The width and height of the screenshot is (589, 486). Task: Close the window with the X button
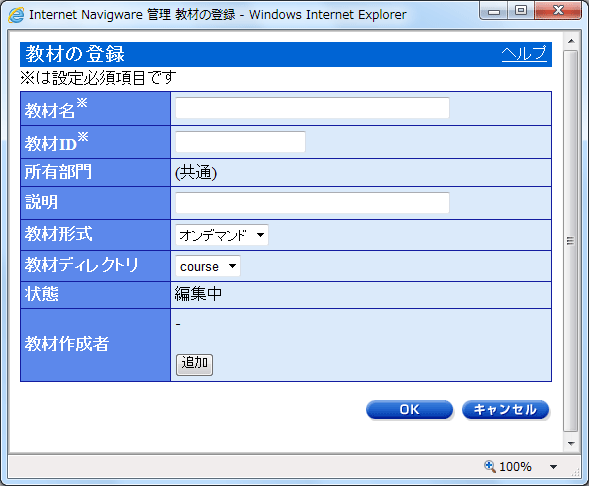click(x=558, y=11)
